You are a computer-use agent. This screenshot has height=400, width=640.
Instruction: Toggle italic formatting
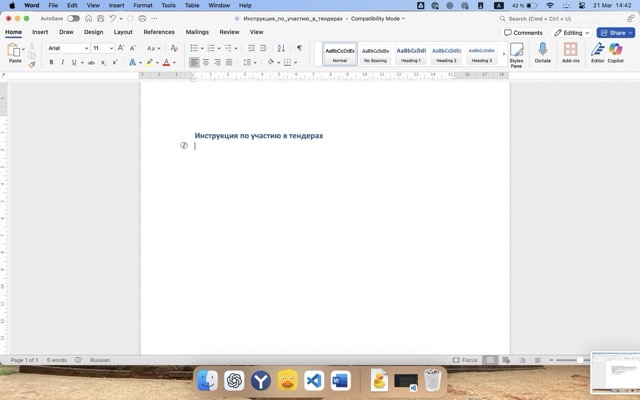click(63, 62)
